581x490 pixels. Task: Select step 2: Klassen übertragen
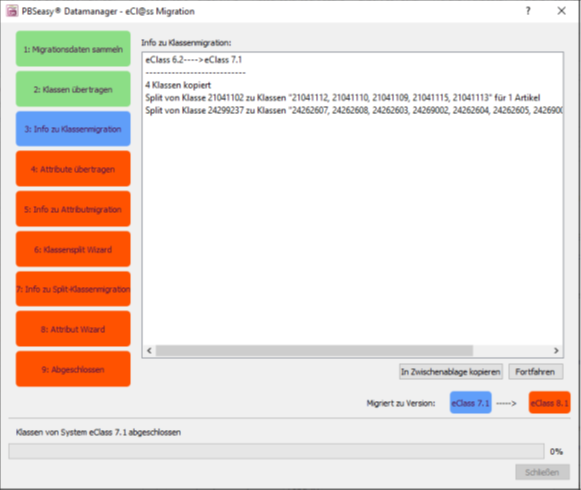pyautogui.click(x=73, y=89)
